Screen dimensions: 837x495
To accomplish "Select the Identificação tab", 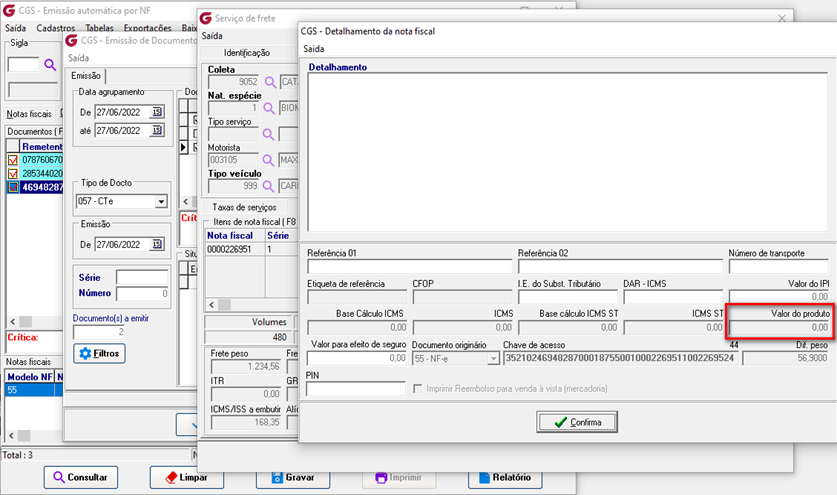I will 247,52.
